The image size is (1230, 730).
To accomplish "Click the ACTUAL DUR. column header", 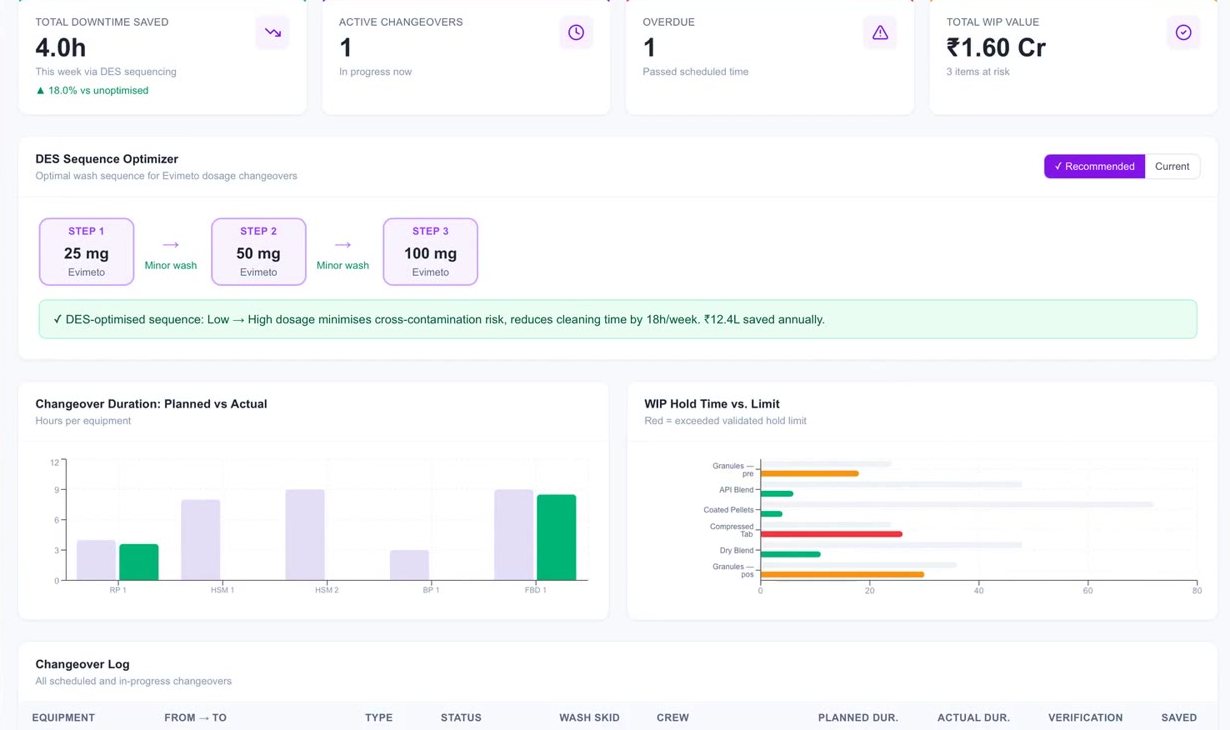I will (973, 717).
